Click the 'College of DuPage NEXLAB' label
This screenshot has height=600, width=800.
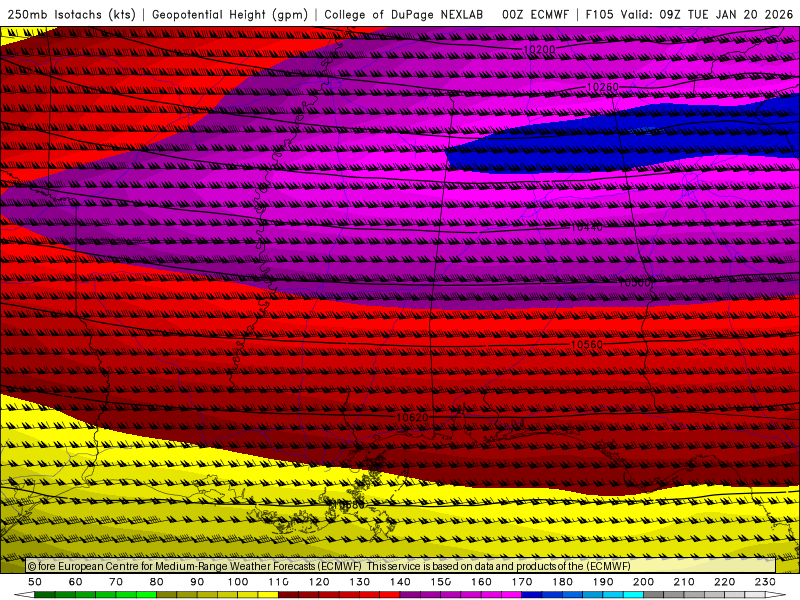(x=404, y=14)
